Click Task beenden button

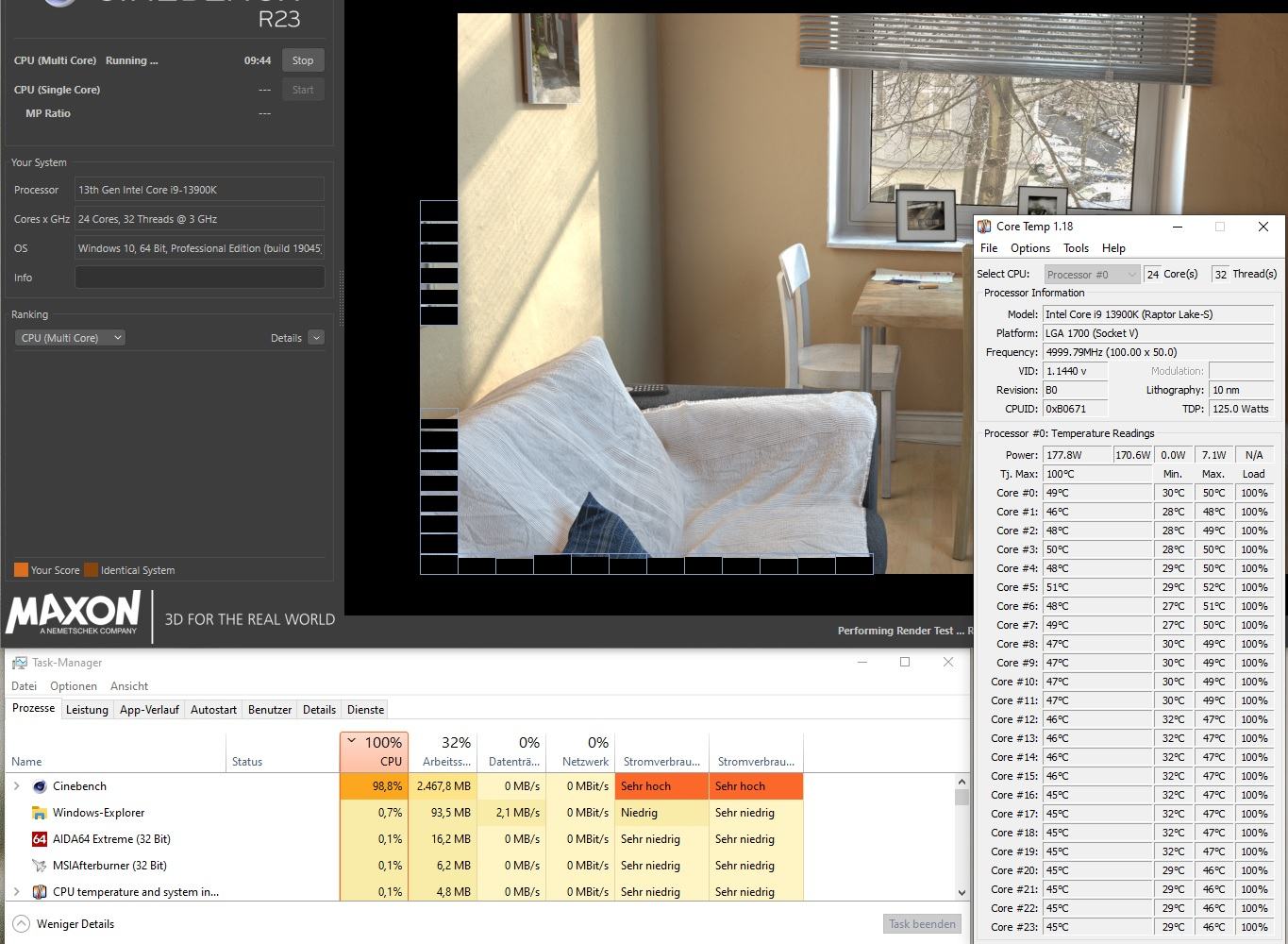coord(922,924)
